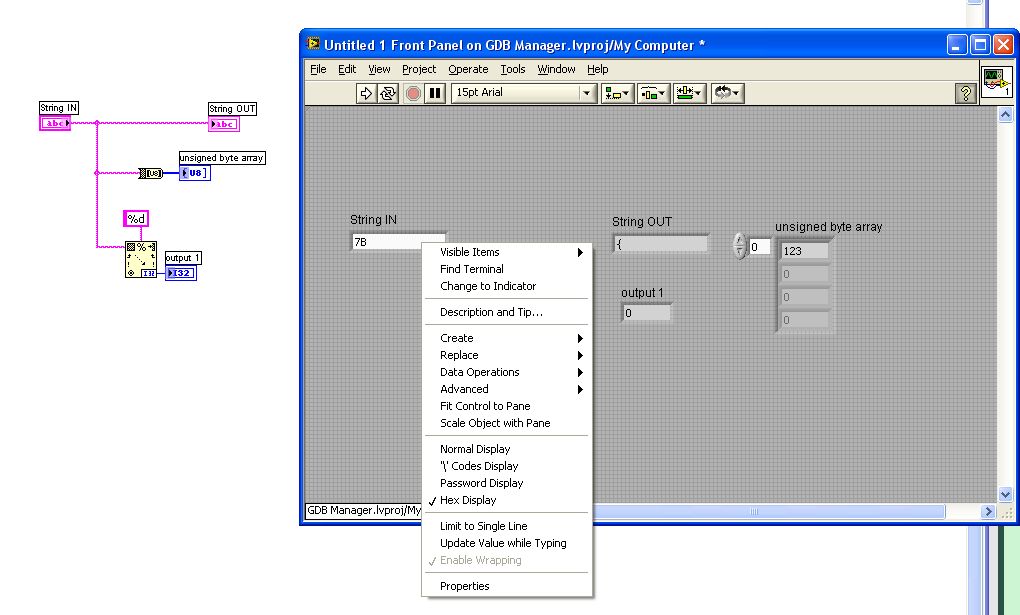
Task: Select Normal Display mode
Action: coord(507,449)
